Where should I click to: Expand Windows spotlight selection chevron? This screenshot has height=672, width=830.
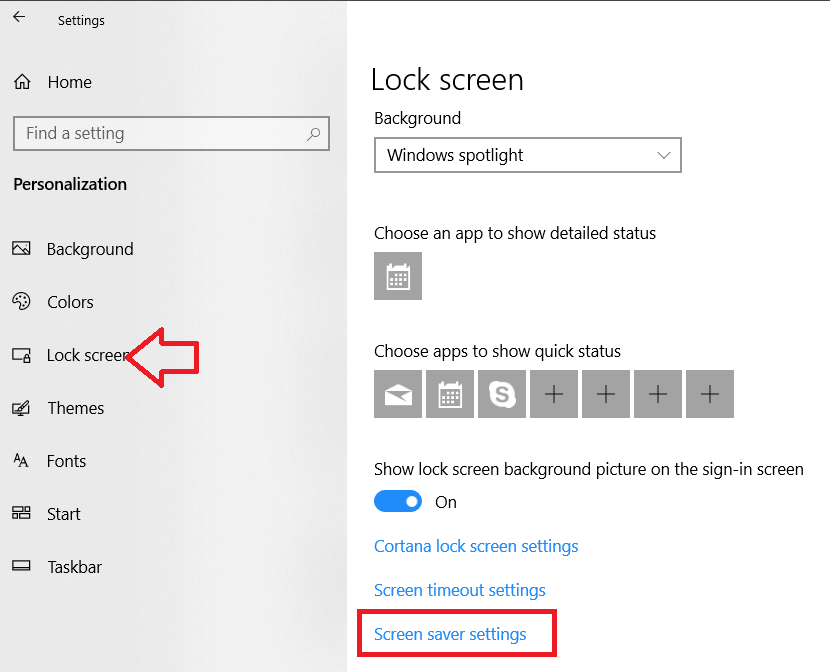(663, 155)
